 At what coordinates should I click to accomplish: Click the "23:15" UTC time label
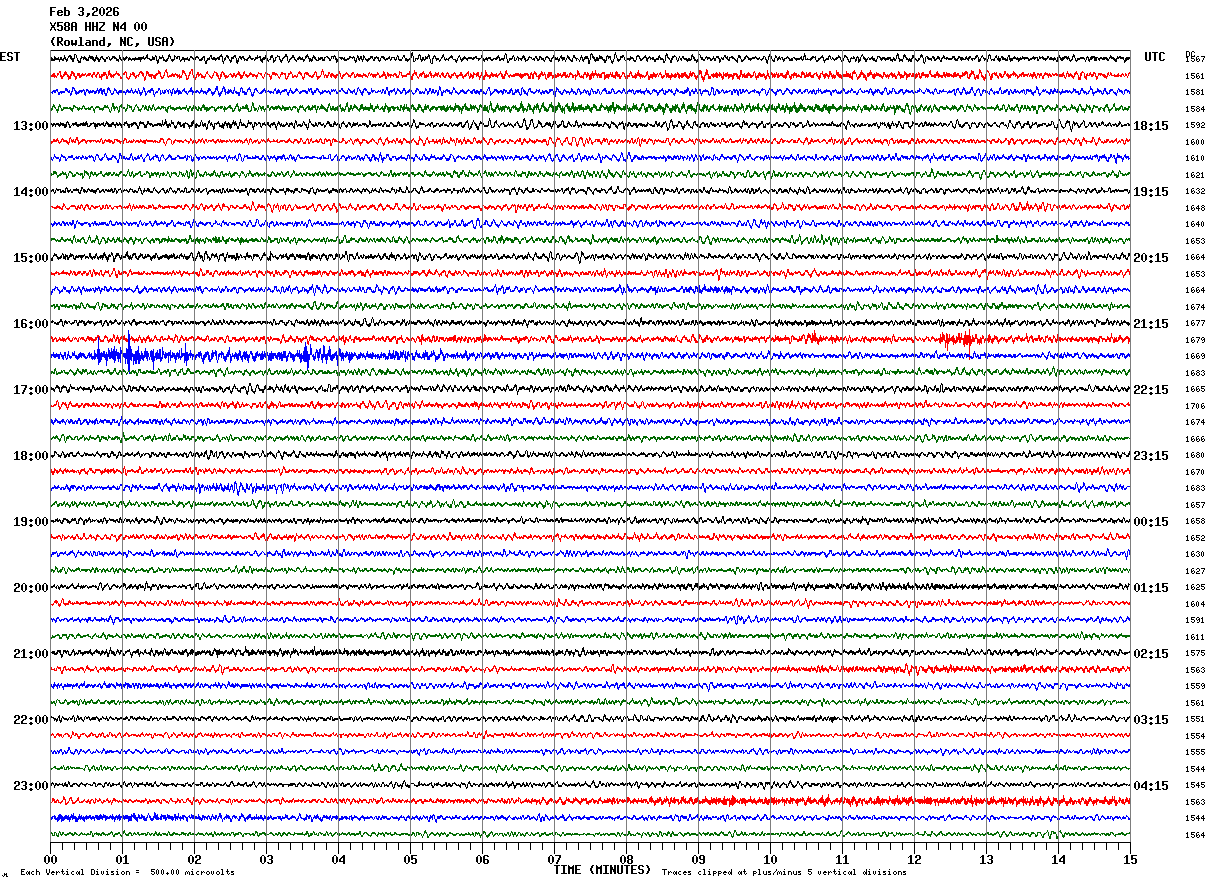coord(1151,456)
